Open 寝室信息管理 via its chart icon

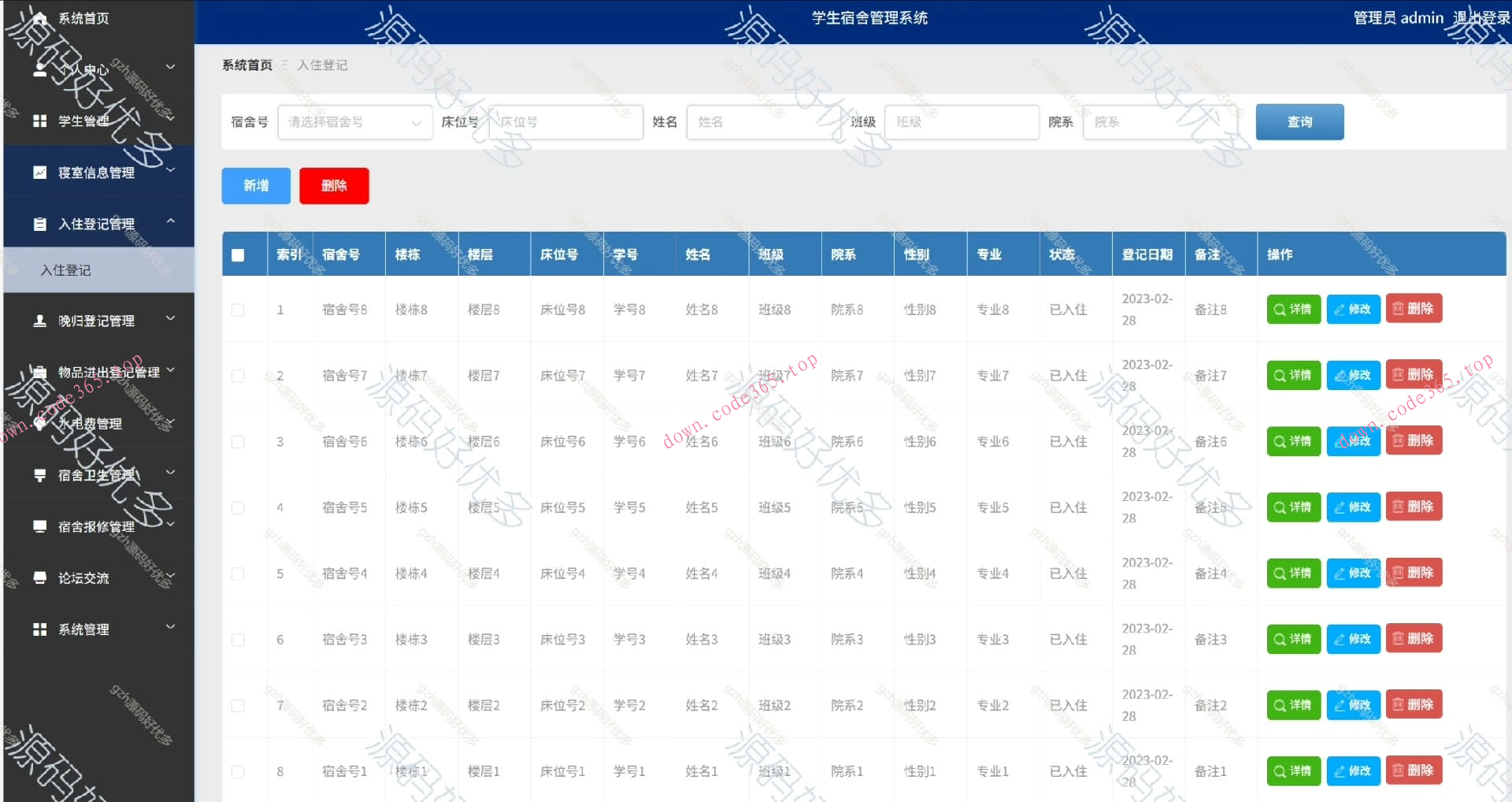pos(41,172)
